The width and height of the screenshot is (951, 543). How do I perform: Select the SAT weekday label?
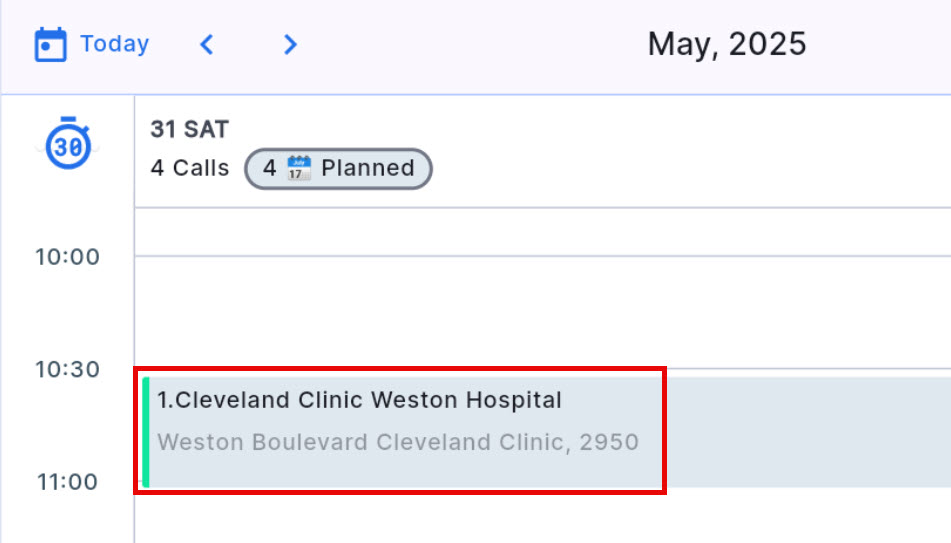[x=206, y=129]
